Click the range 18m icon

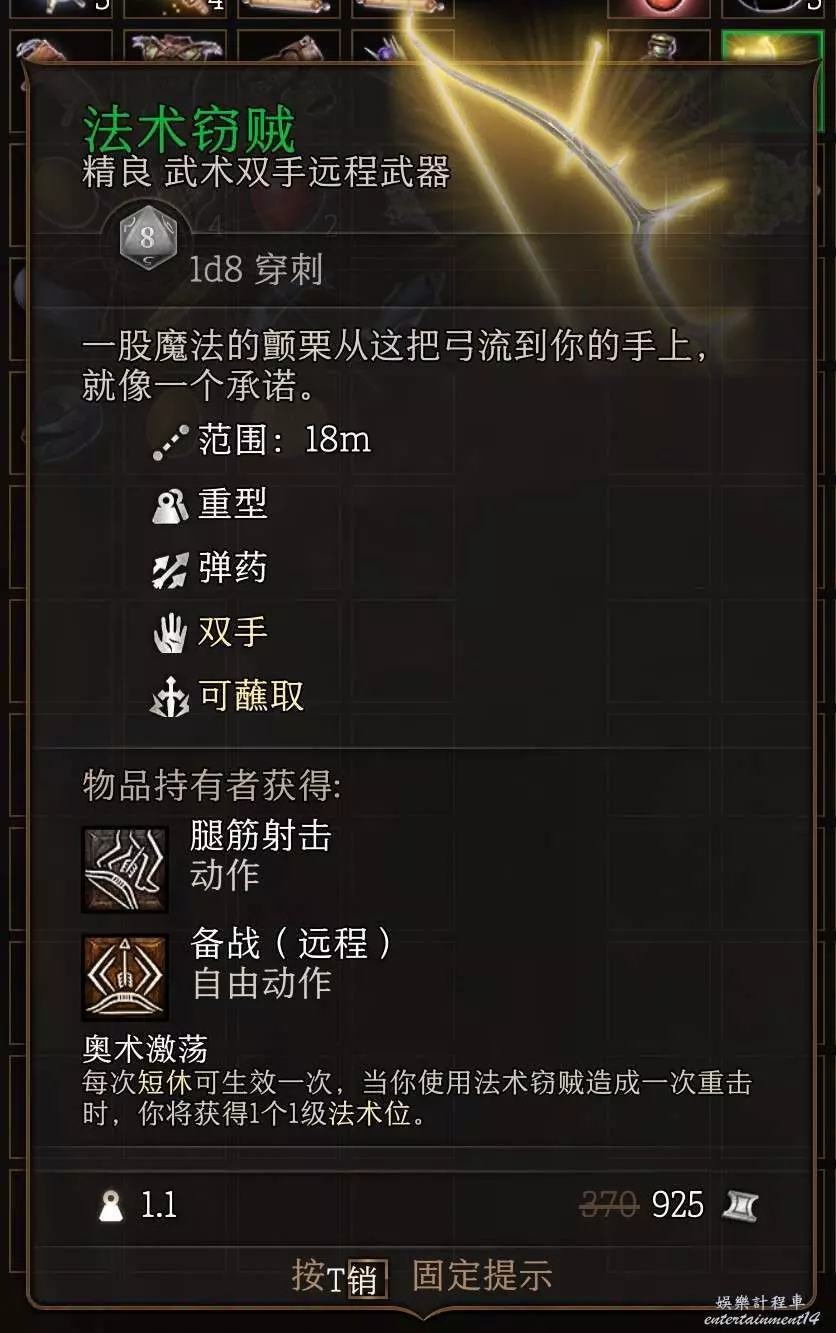pos(170,441)
